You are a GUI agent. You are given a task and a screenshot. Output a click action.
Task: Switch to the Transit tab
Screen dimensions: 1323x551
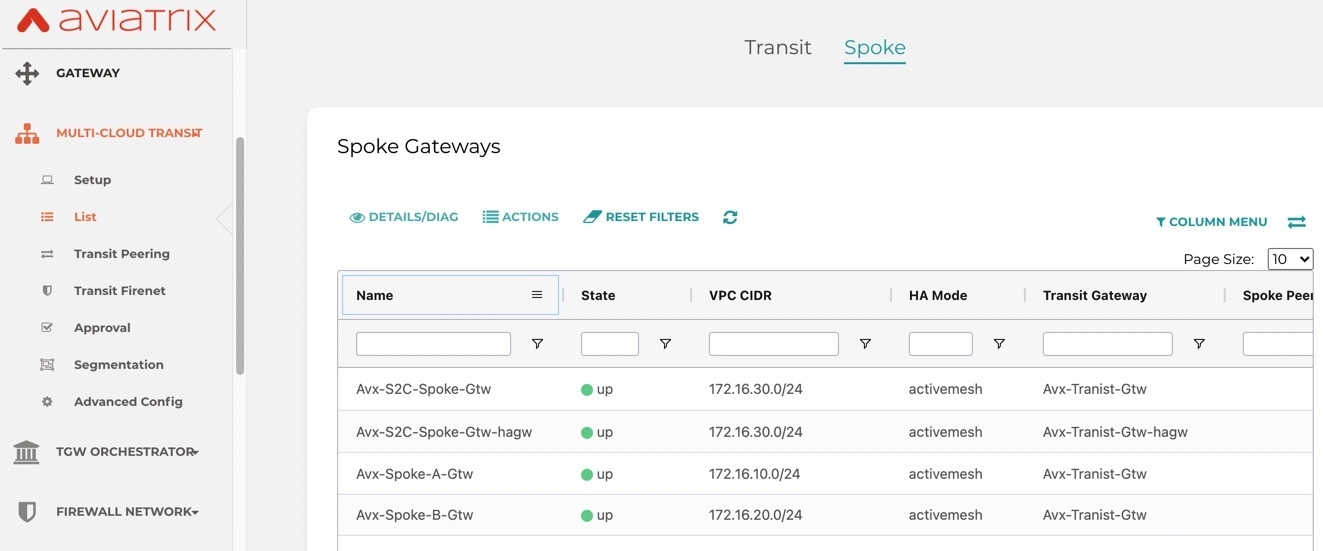pos(778,47)
